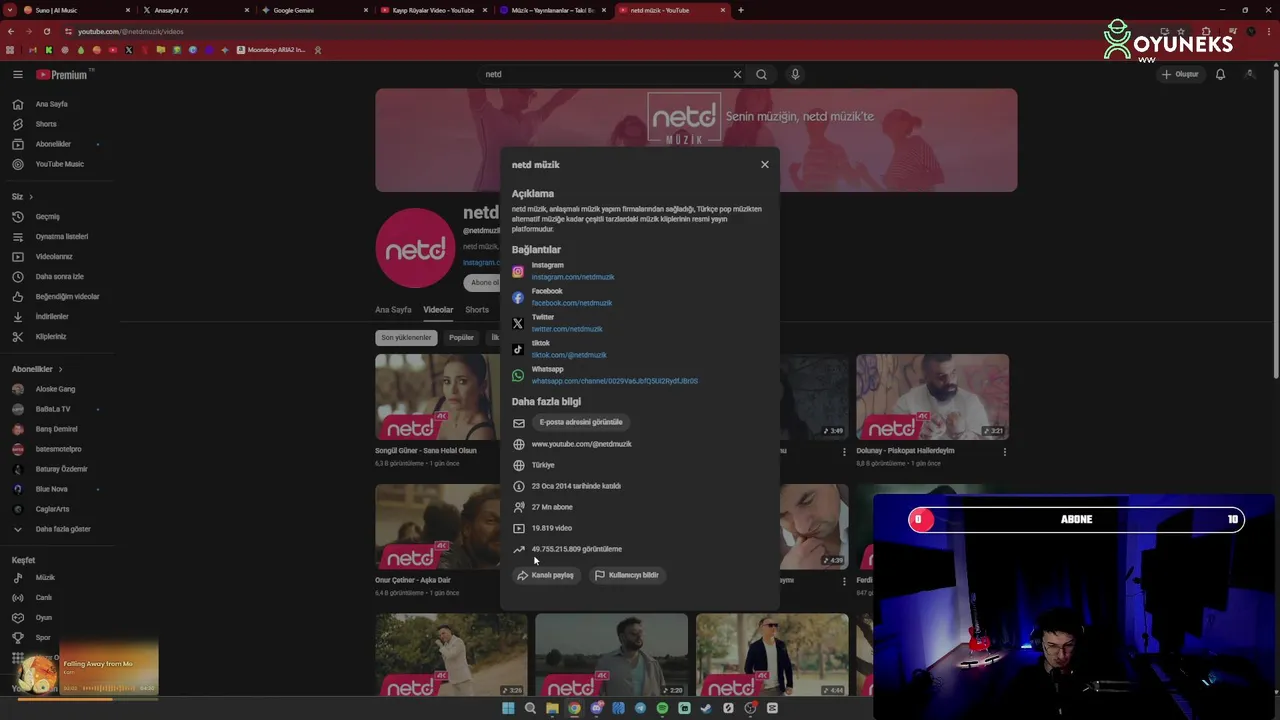Screen dimensions: 1280x720
Task: Click the voice search microphone icon
Action: click(795, 74)
